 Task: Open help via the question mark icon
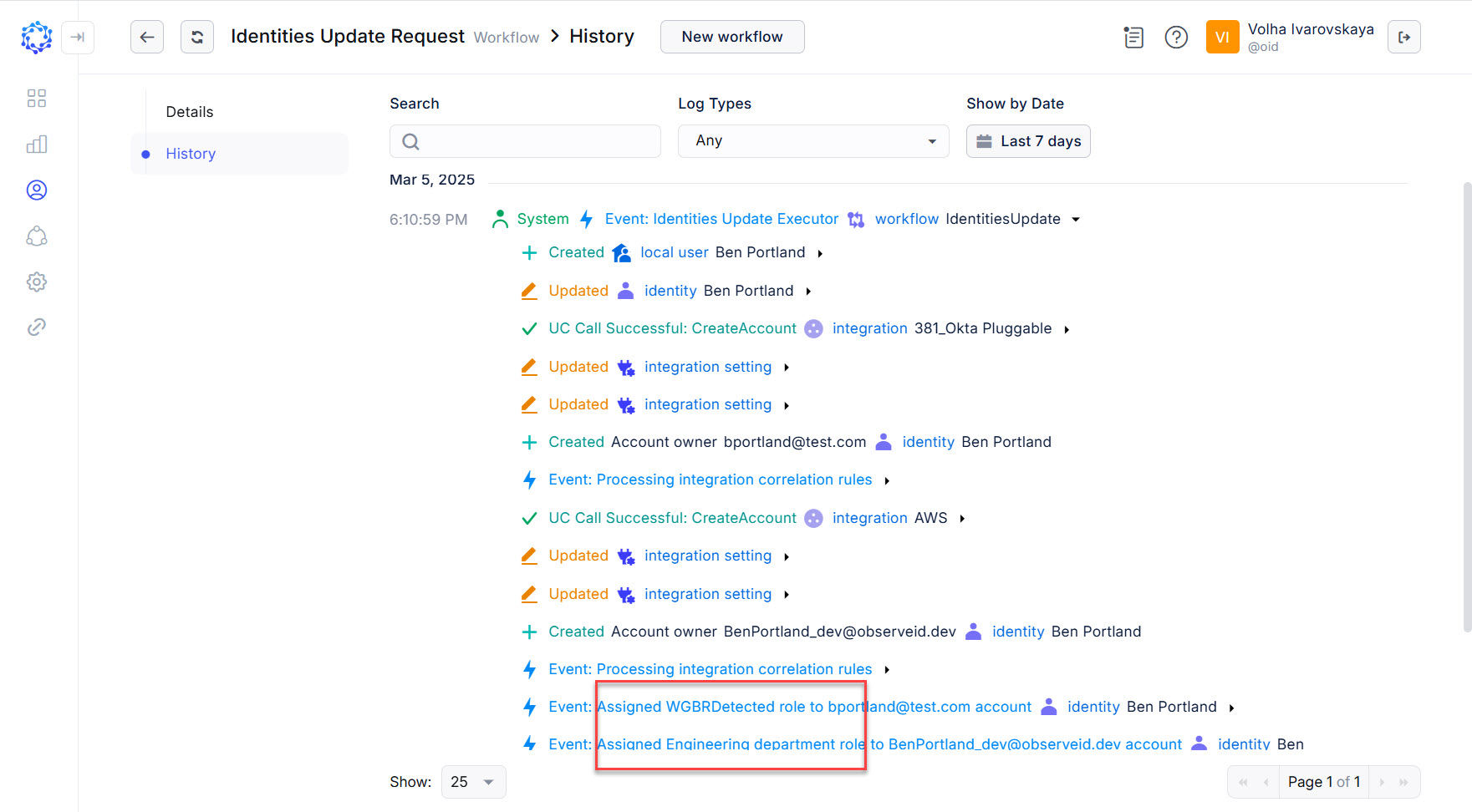[x=1176, y=37]
